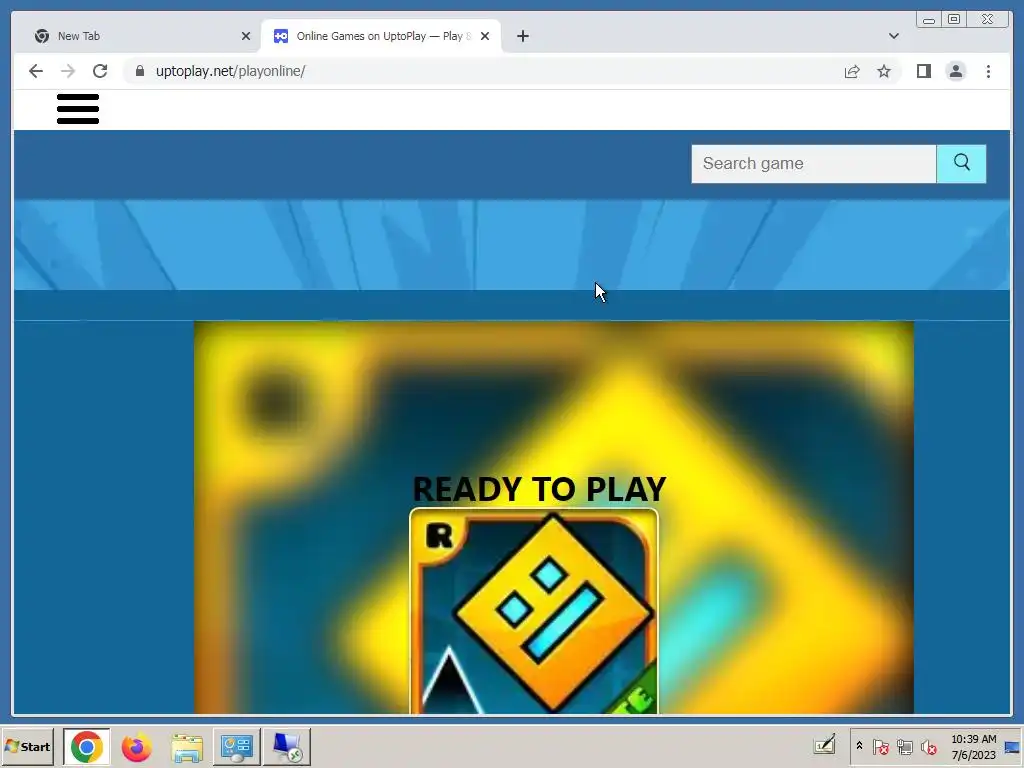Close the Online Games on UptoPlay tab
This screenshot has width=1024, height=768.
[x=485, y=36]
